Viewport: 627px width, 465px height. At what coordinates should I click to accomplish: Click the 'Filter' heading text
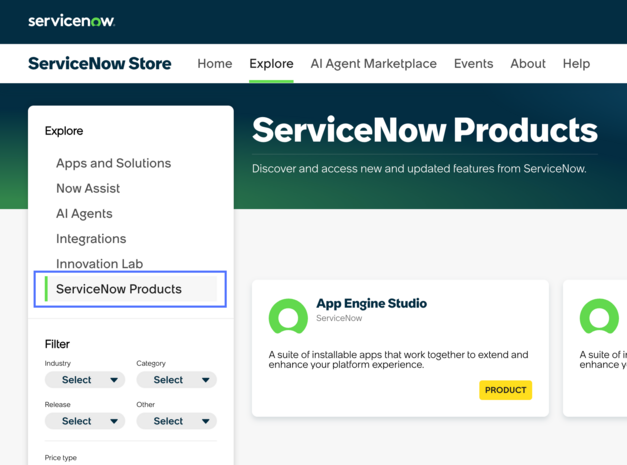57,344
